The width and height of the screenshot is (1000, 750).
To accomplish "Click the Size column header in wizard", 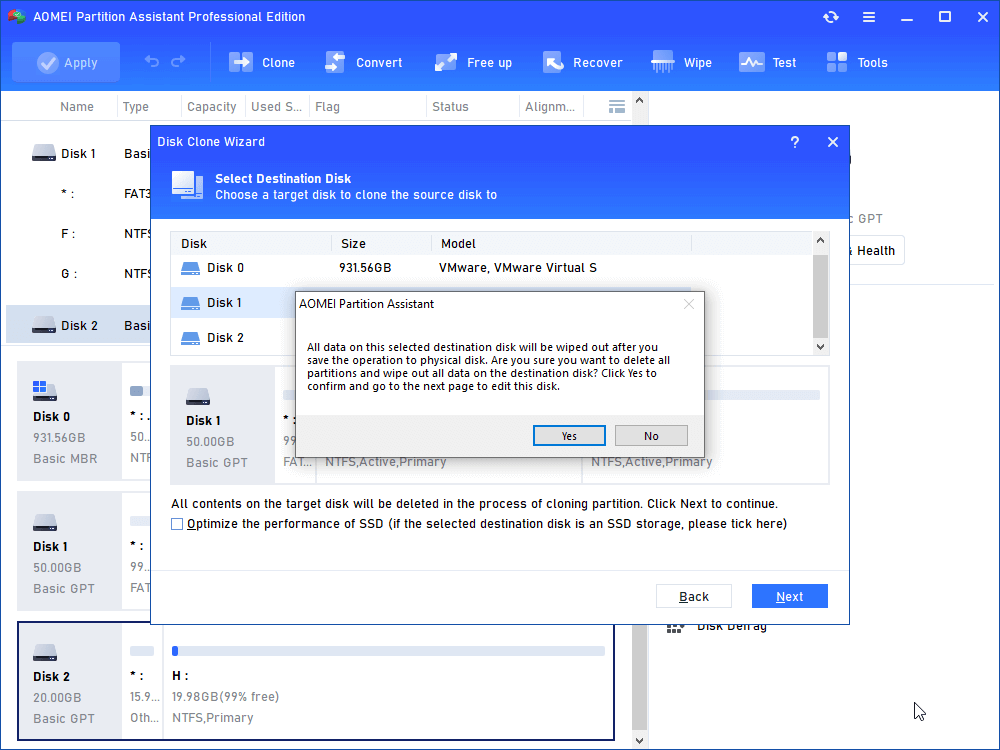I will (353, 244).
